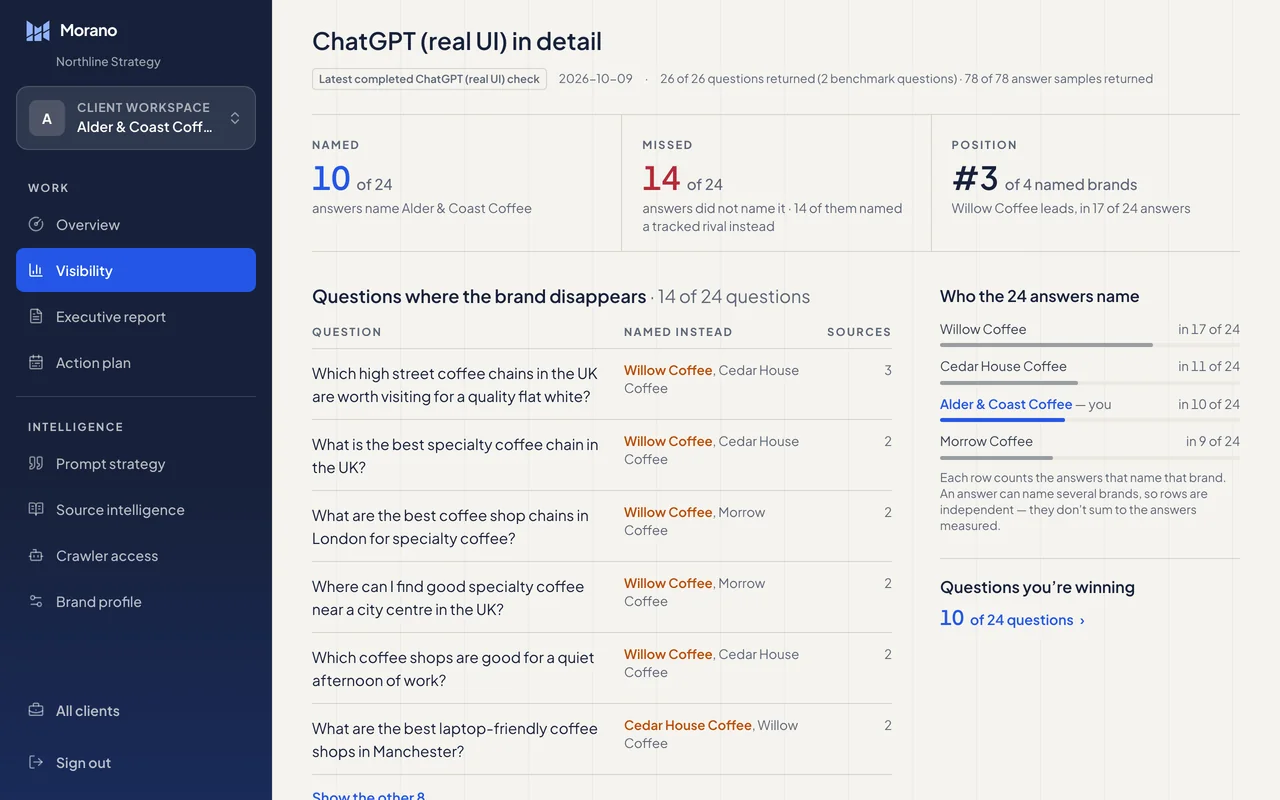
Task: Click the NAMED INSTEAD column header
Action: [678, 332]
